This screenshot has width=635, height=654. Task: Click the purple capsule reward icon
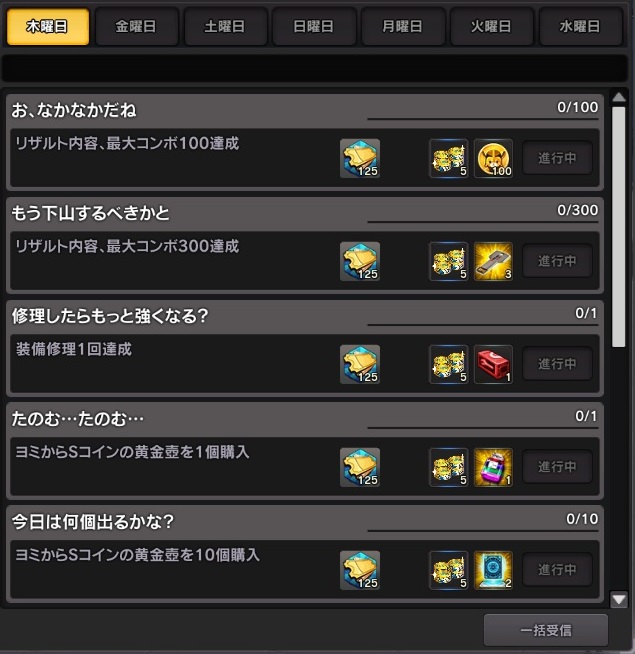[x=493, y=468]
